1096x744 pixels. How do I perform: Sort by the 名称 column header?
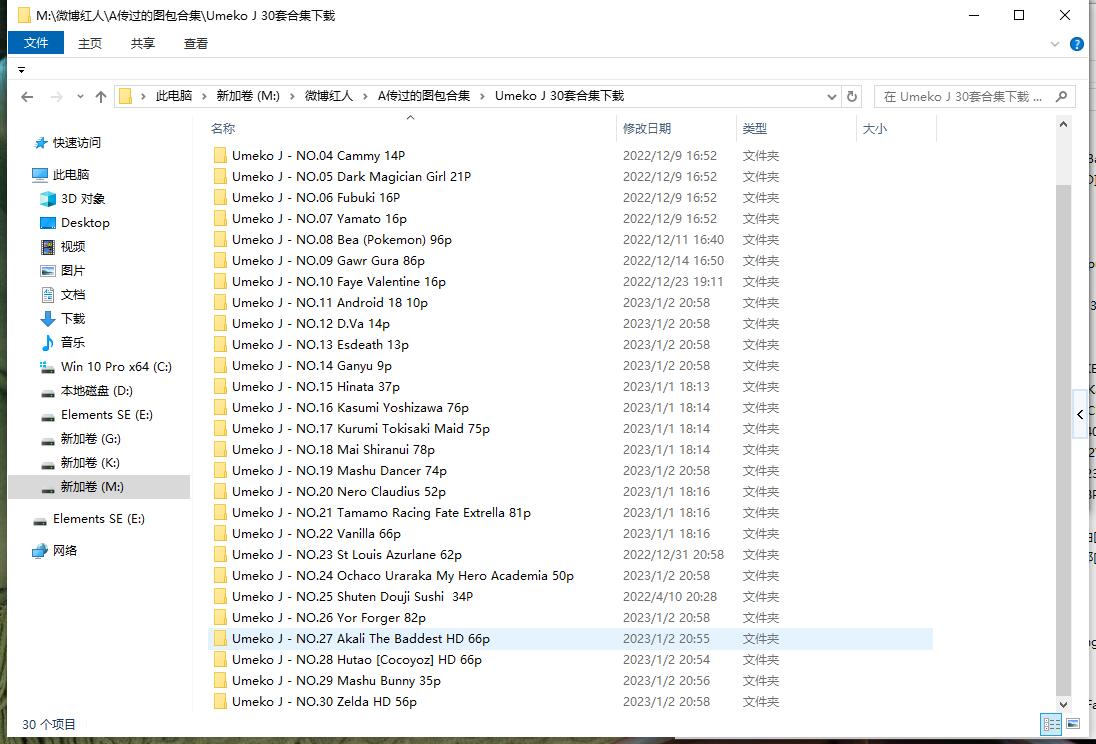coord(412,128)
